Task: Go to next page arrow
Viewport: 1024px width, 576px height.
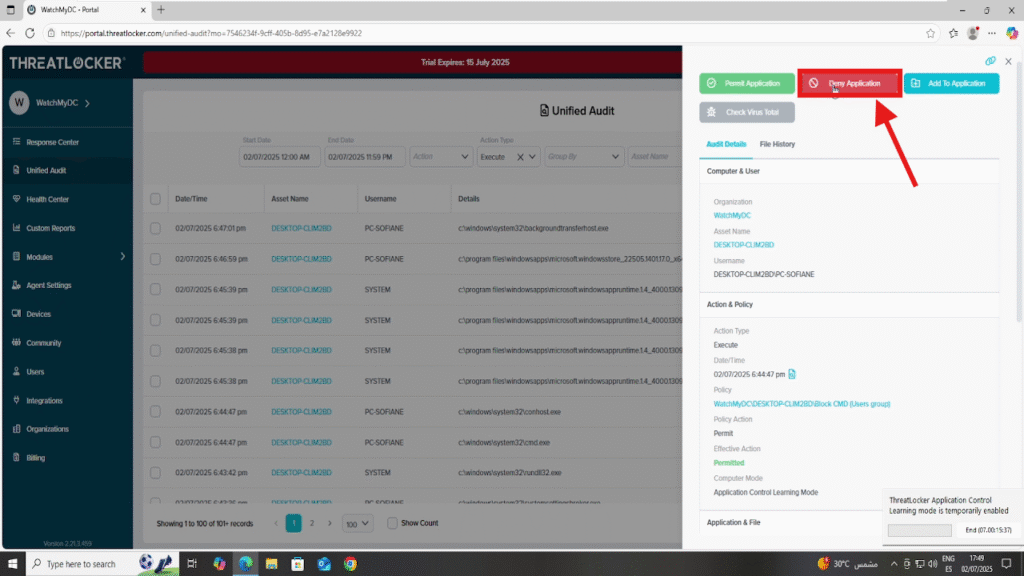Action: (x=330, y=523)
